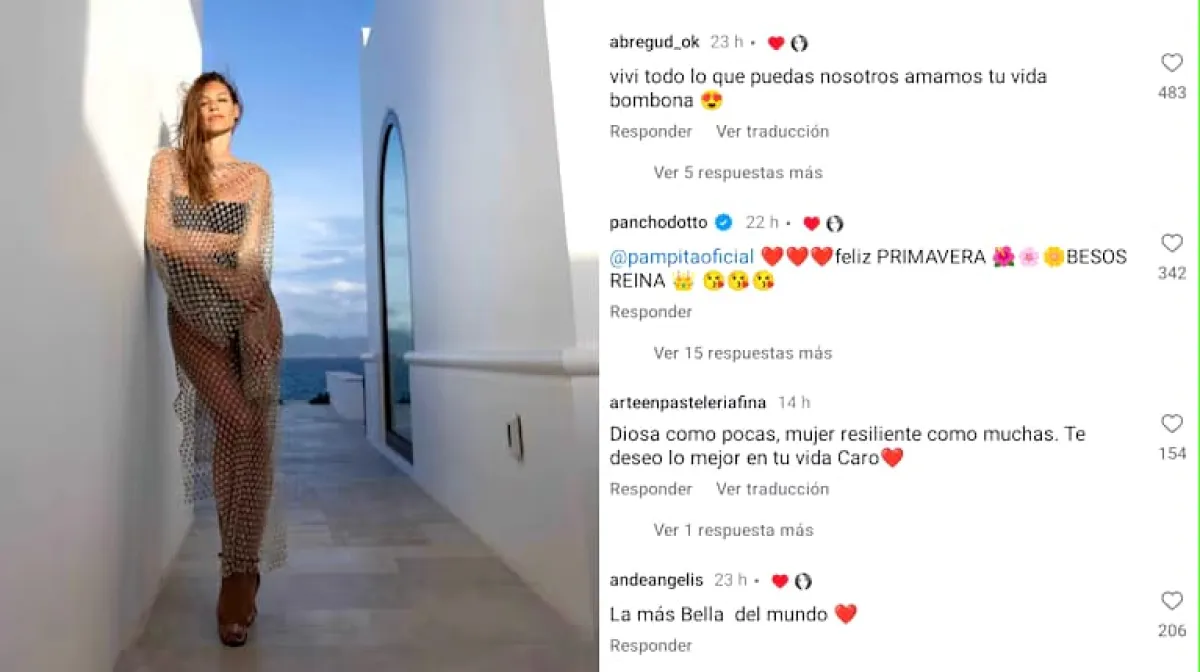Viewport: 1200px width, 672px height.
Task: Open the andeangelis username profile
Action: coord(656,580)
